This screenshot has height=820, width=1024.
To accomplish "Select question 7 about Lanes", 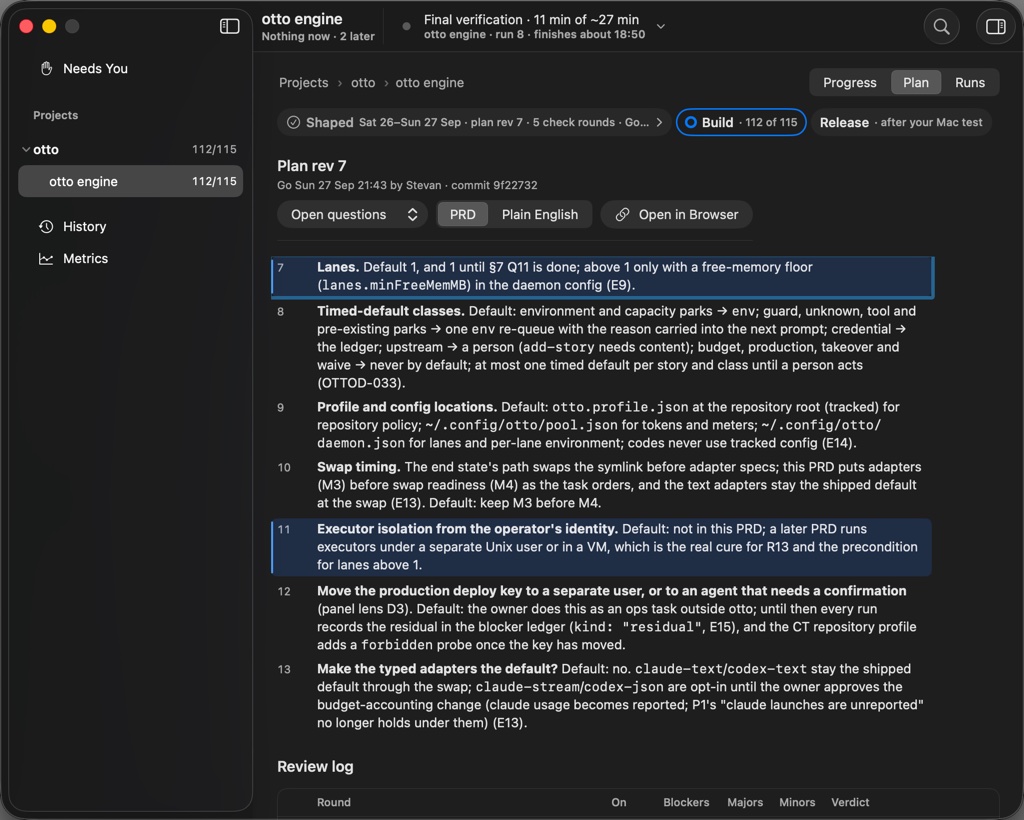I will tap(602, 276).
